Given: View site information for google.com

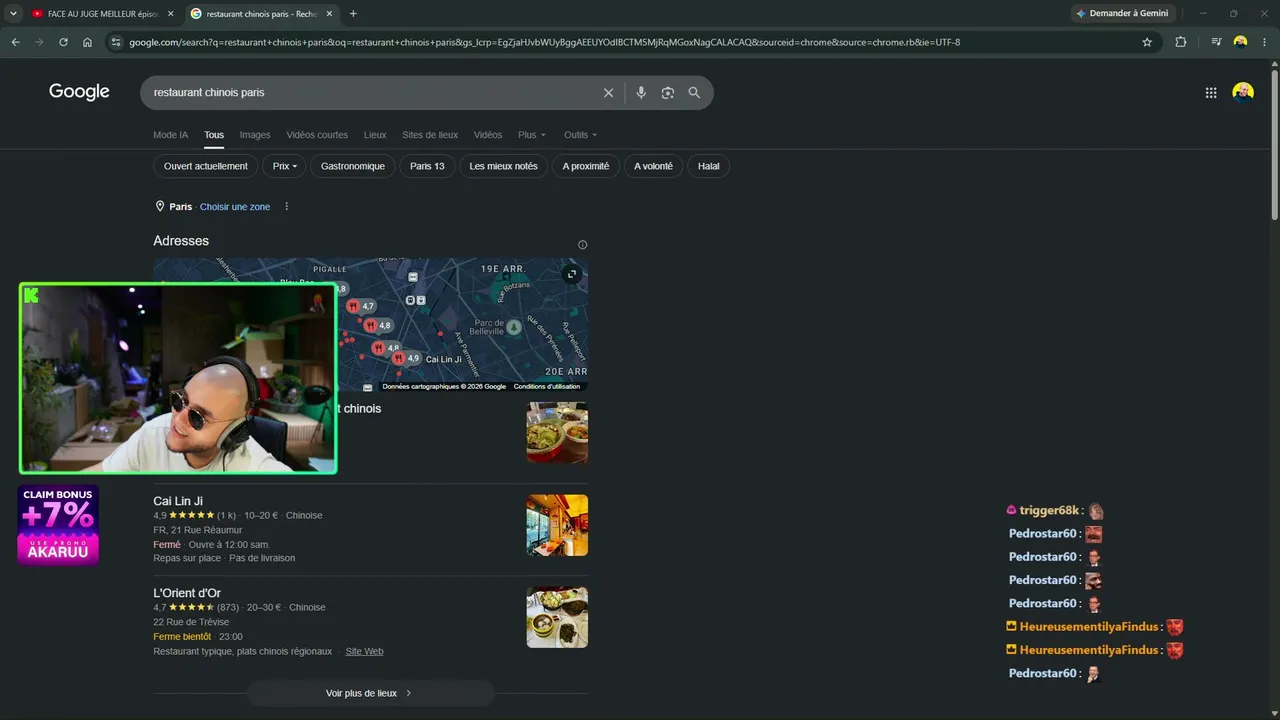Looking at the screenshot, I should pos(116,42).
